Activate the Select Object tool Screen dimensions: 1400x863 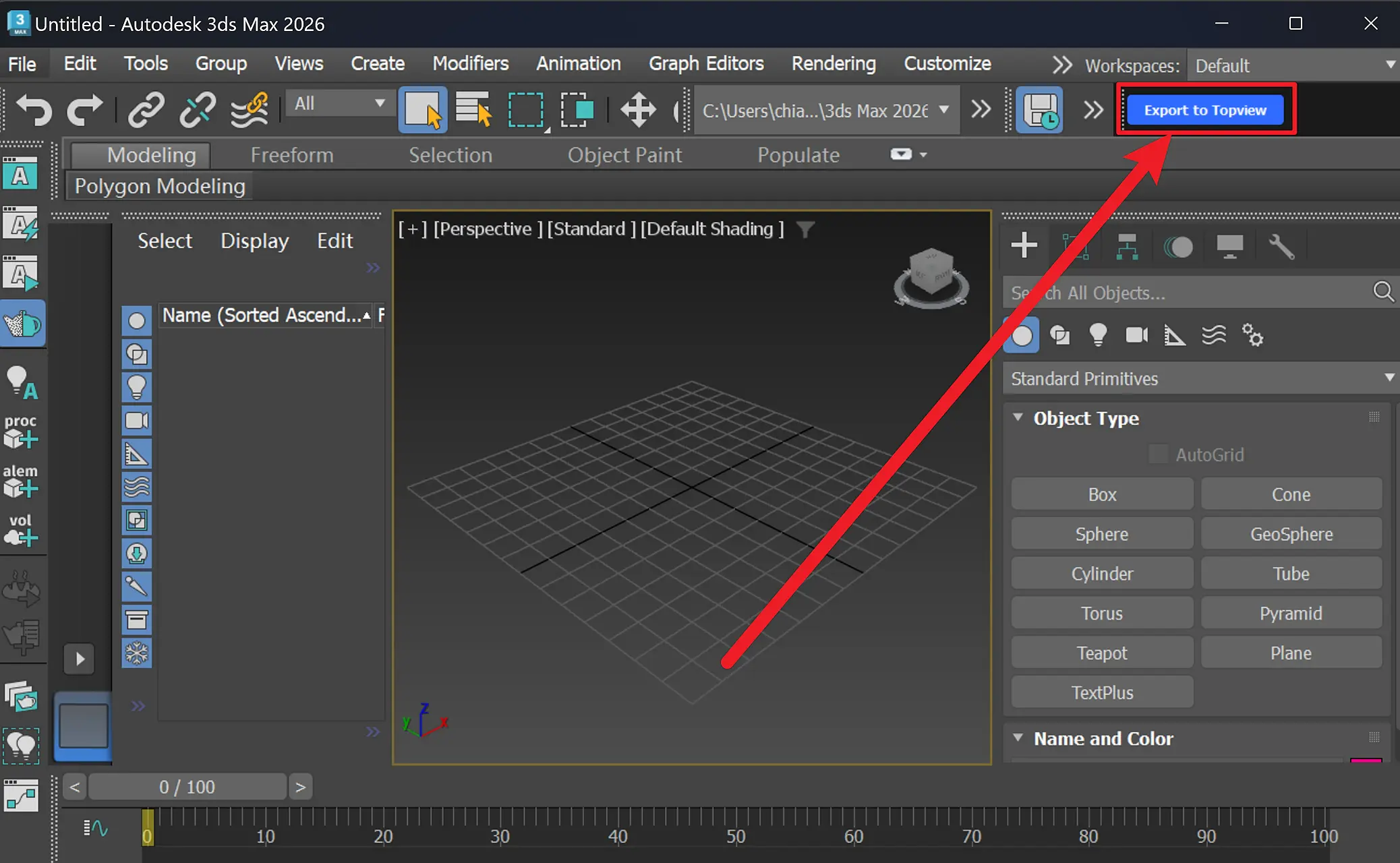click(422, 109)
